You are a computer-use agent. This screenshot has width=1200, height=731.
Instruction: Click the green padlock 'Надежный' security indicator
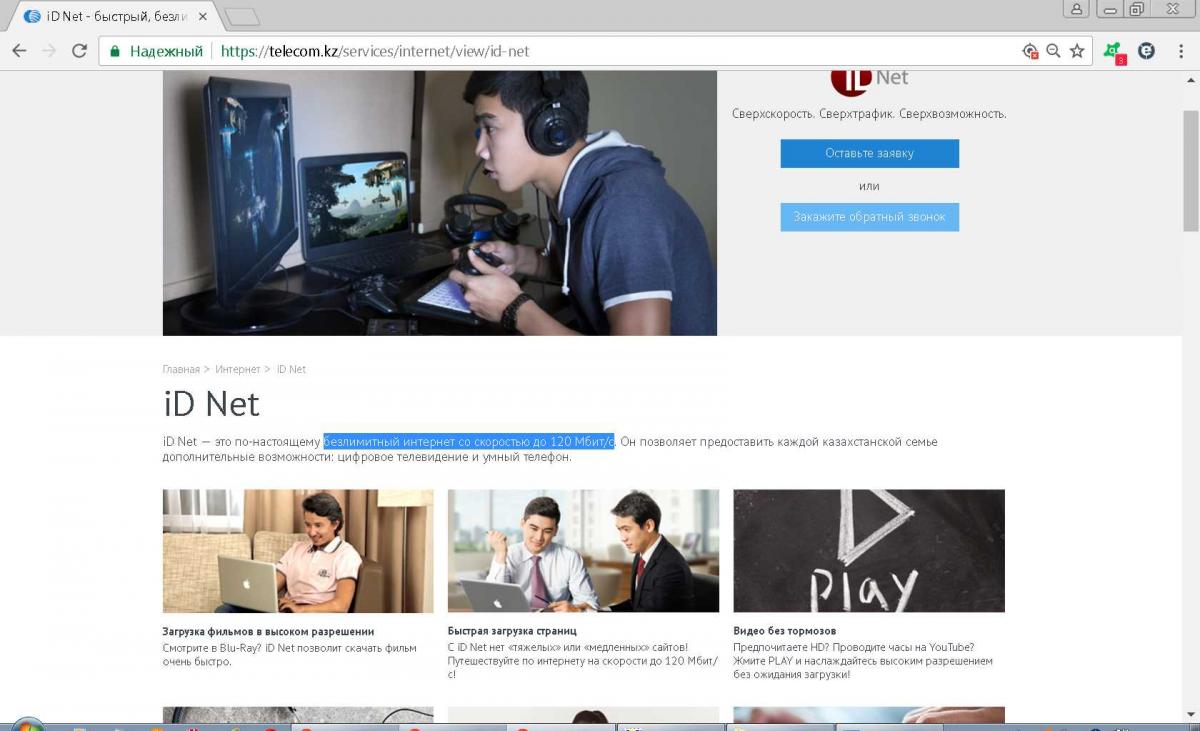pos(156,51)
